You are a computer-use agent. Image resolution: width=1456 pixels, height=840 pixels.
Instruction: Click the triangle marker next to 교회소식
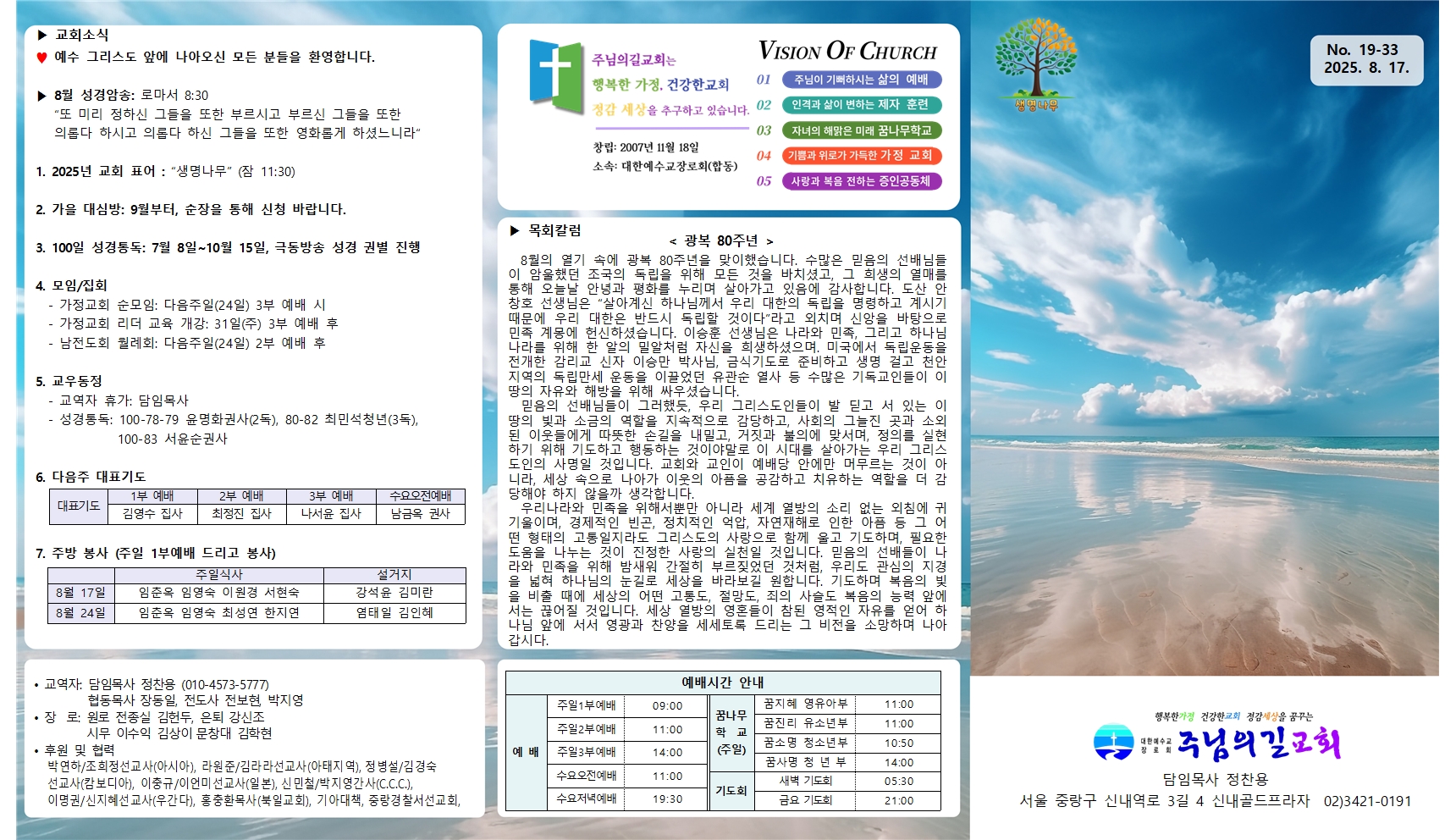click(41, 35)
